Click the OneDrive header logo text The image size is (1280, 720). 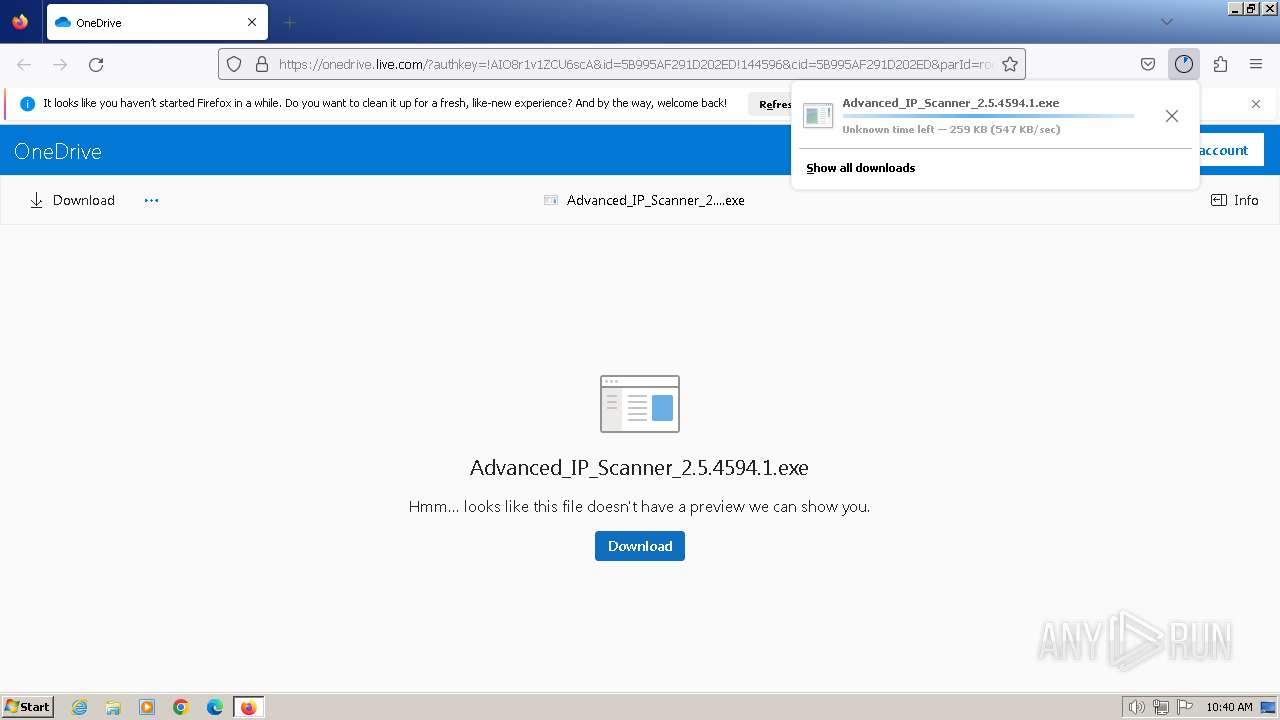pos(58,151)
